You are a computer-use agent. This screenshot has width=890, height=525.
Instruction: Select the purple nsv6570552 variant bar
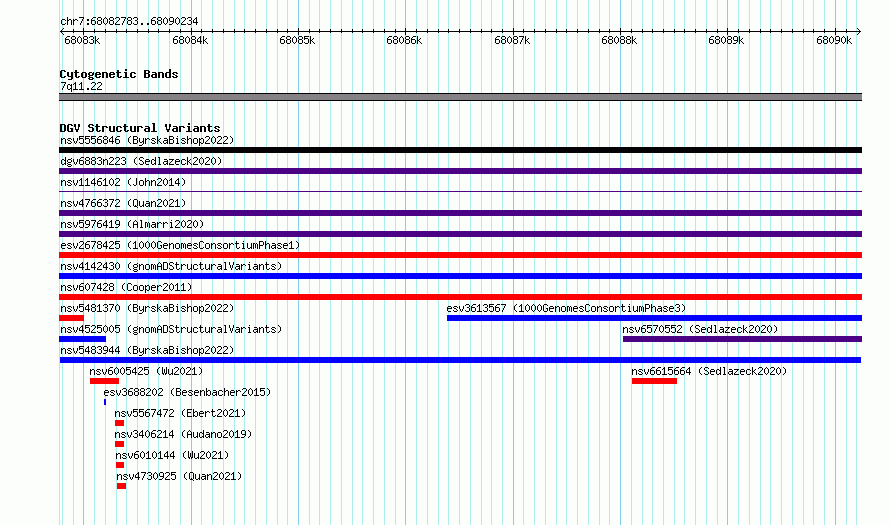coord(742,339)
